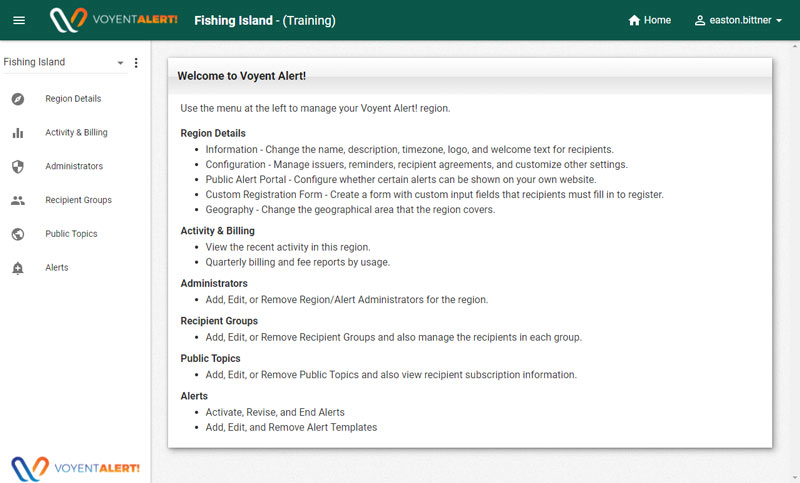The height and width of the screenshot is (483, 800).
Task: Open Activity & Billing menu item
Action: pos(76,133)
